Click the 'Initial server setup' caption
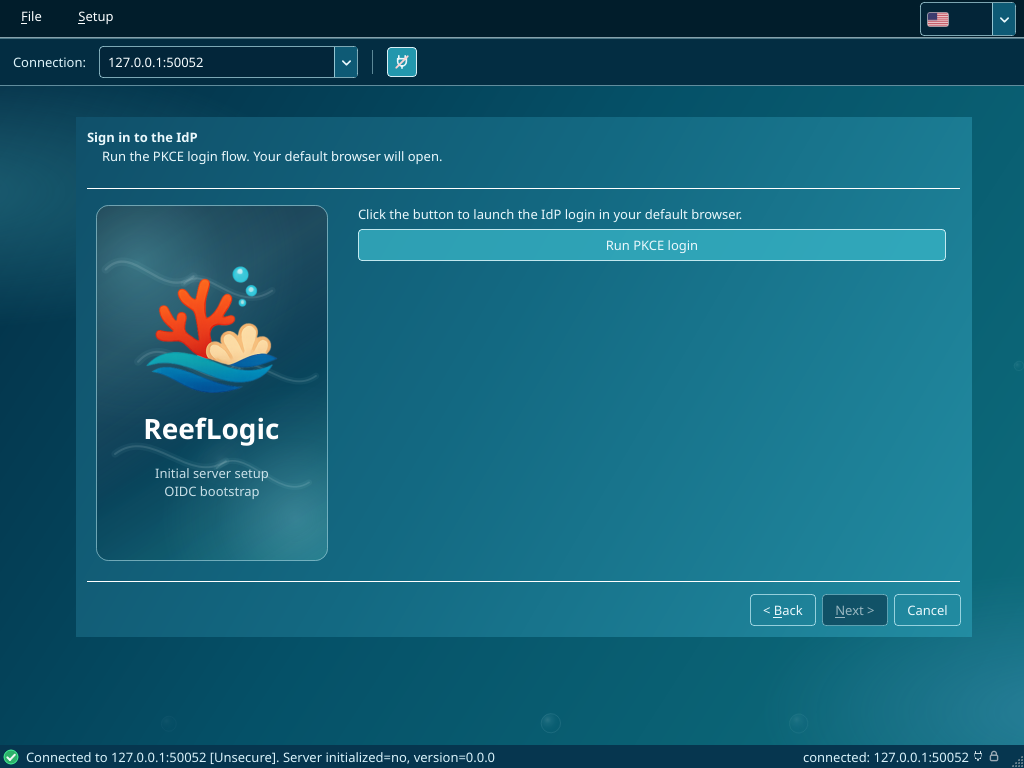Screen dimensions: 1024x768 (212, 473)
